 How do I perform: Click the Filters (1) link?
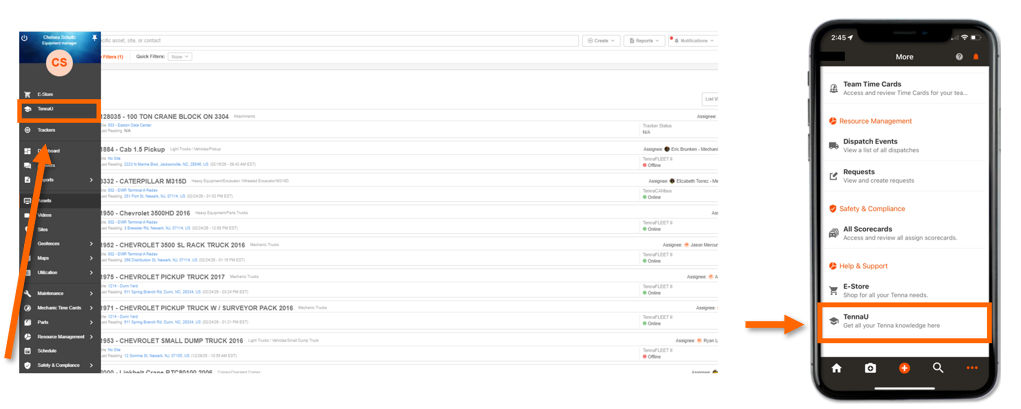point(113,57)
